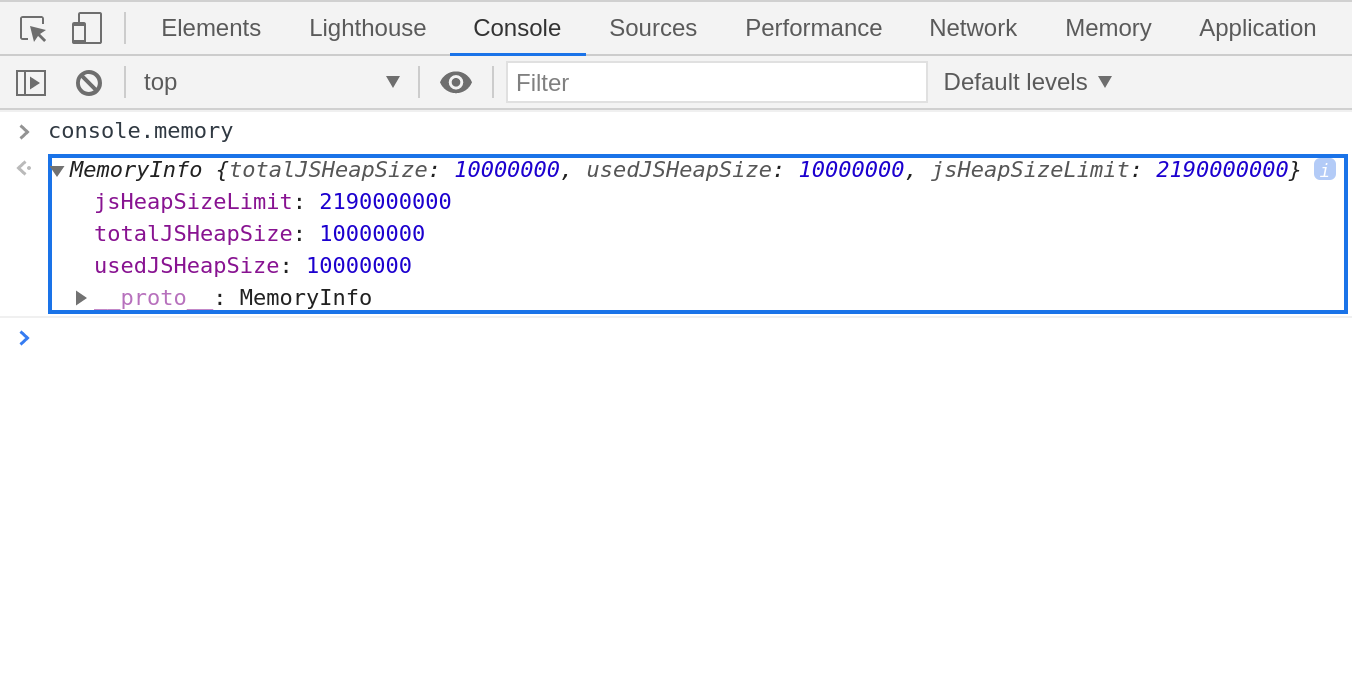1352x674 pixels.
Task: Click the return value arrow beside MemoryInfo
Action: point(23,169)
